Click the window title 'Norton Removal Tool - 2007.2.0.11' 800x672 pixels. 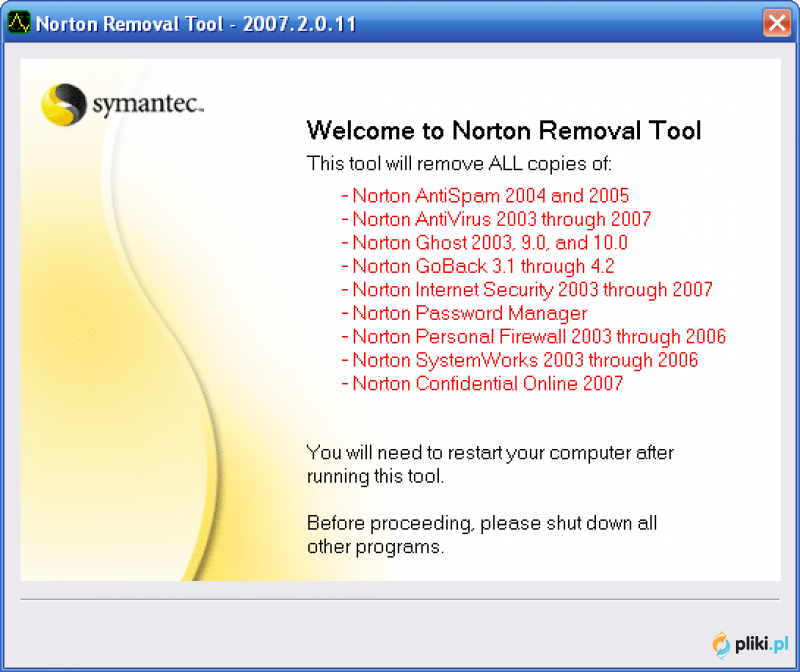point(196,24)
